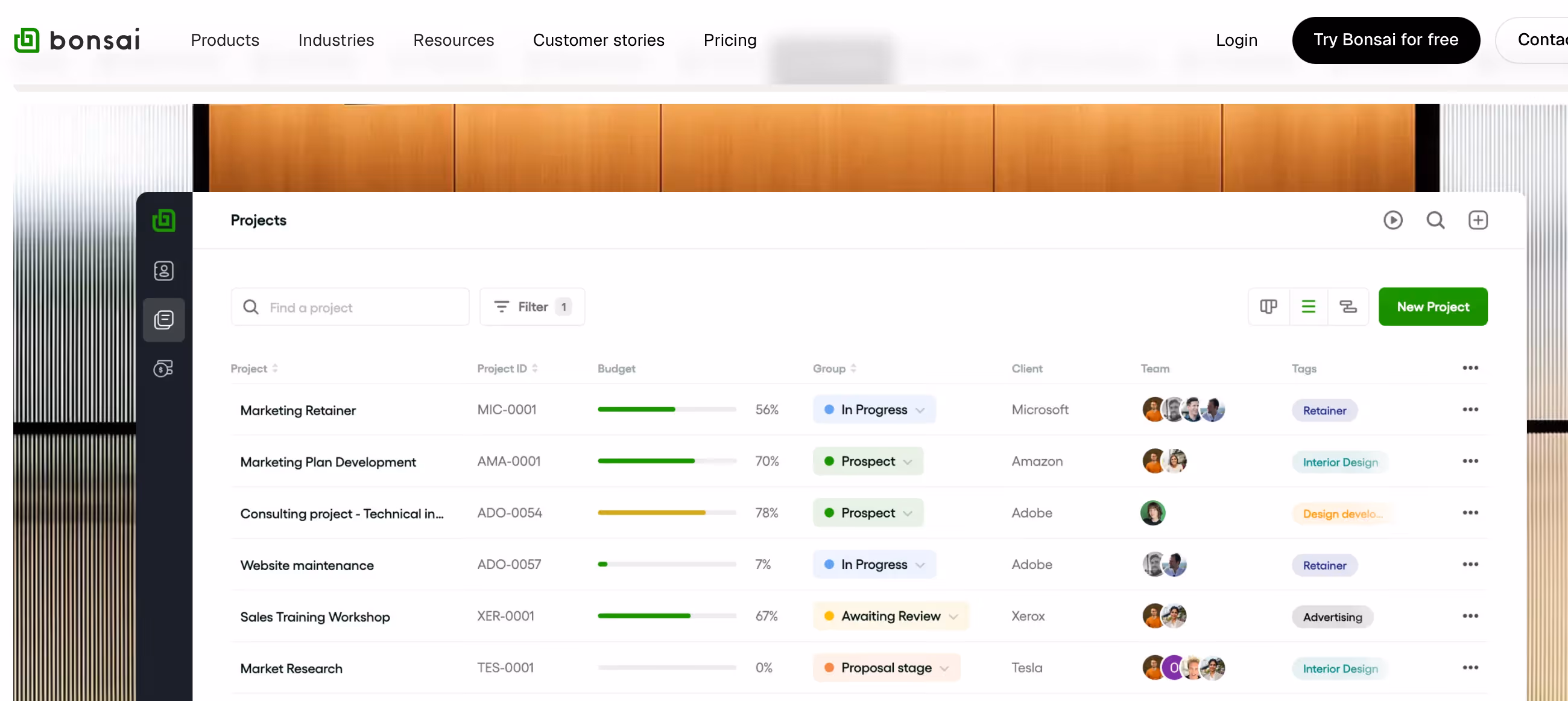This screenshot has width=1568, height=701.
Task: Open the Resources menu
Action: point(454,40)
